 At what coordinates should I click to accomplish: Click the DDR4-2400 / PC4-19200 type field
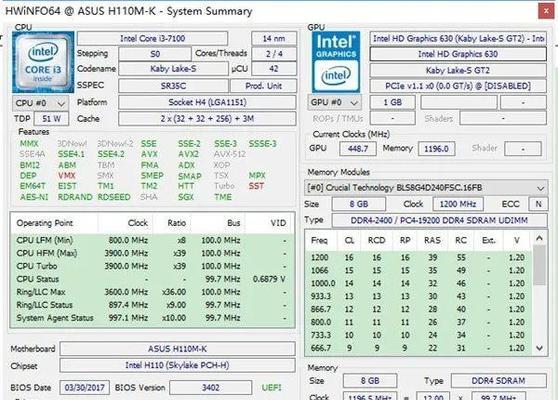[x=439, y=220]
